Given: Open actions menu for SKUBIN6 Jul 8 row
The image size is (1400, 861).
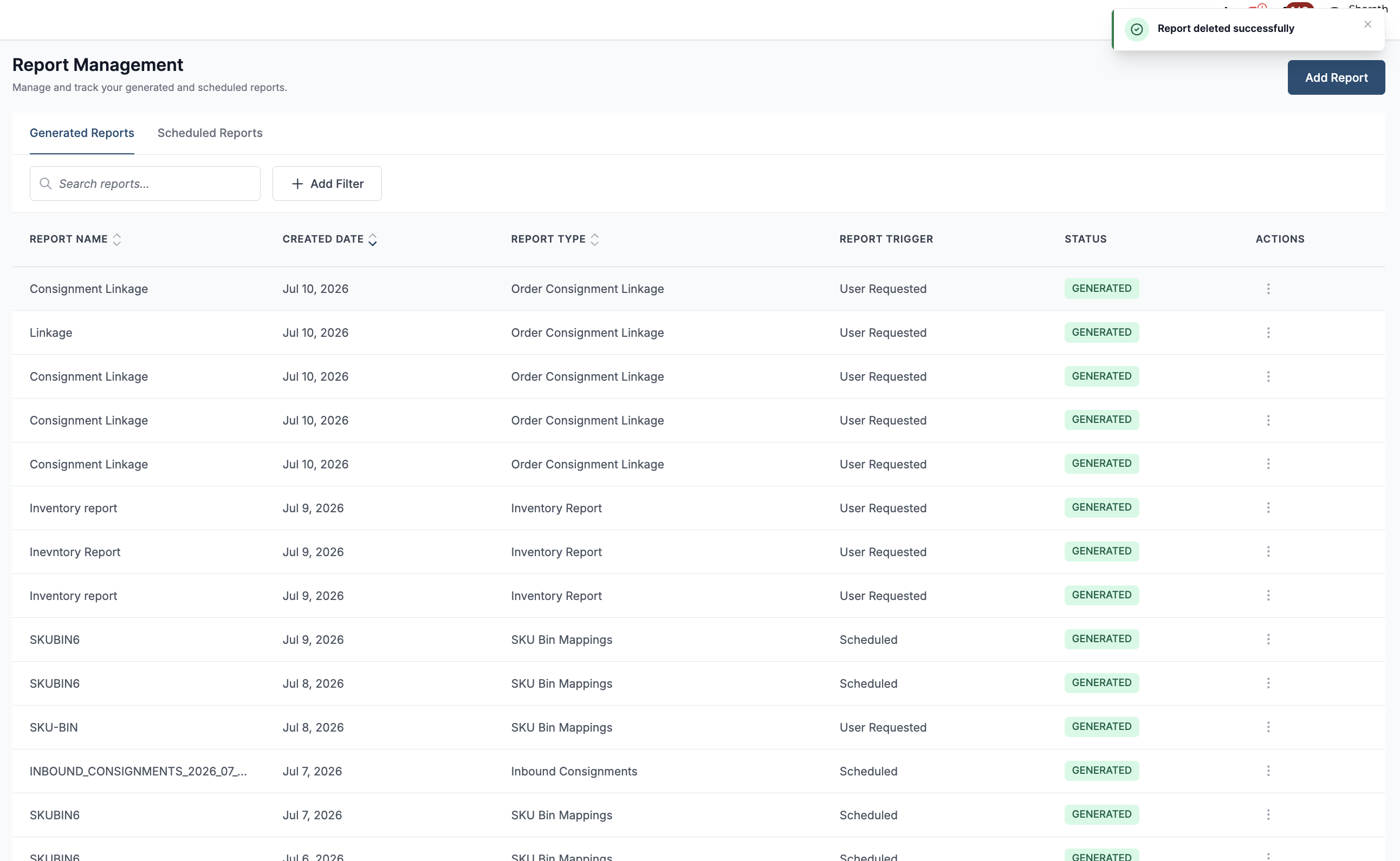Looking at the screenshot, I should click(x=1268, y=683).
